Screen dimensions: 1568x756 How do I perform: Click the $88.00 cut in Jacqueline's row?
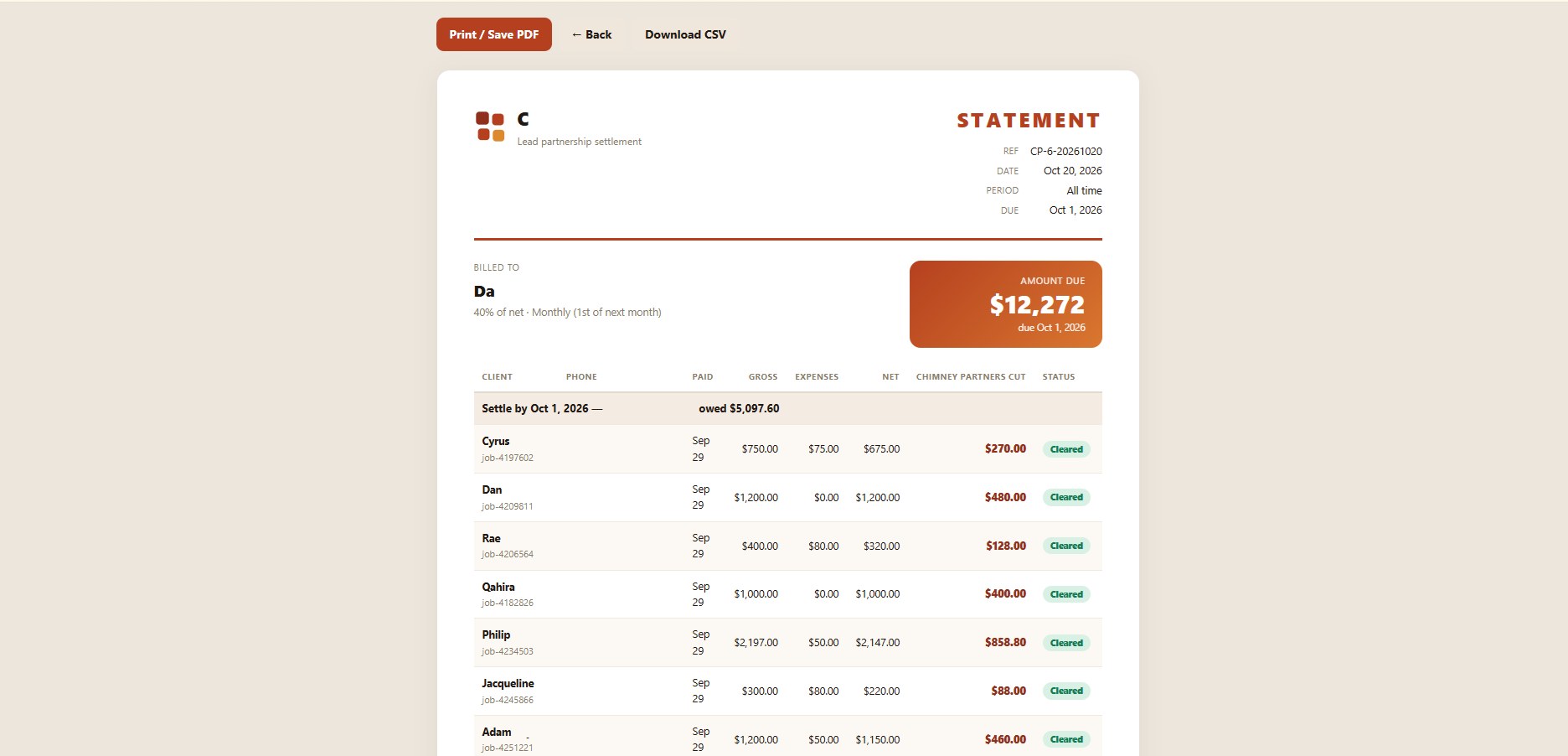pos(1008,691)
